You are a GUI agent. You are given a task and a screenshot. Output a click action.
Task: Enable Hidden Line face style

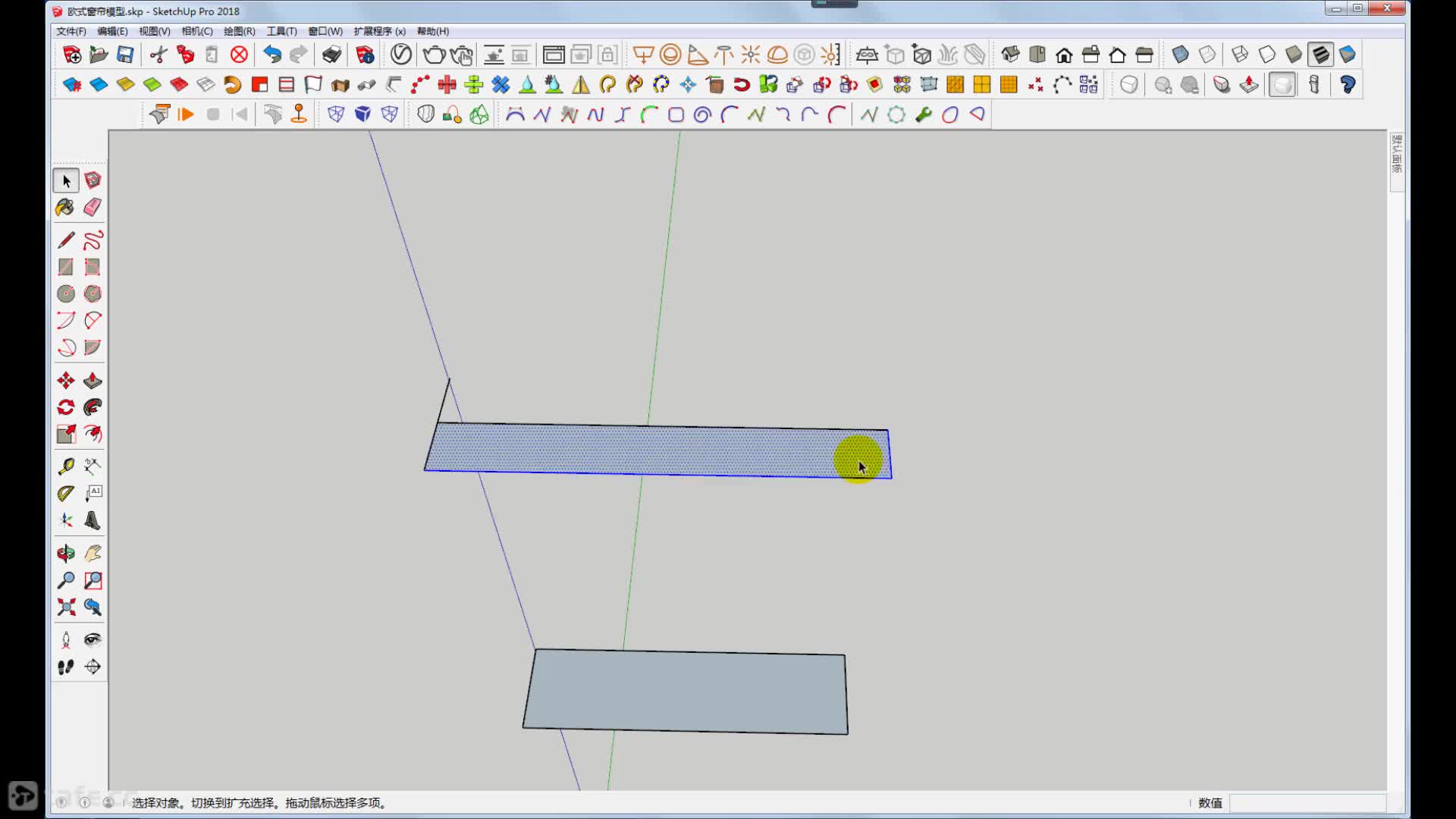[1266, 55]
